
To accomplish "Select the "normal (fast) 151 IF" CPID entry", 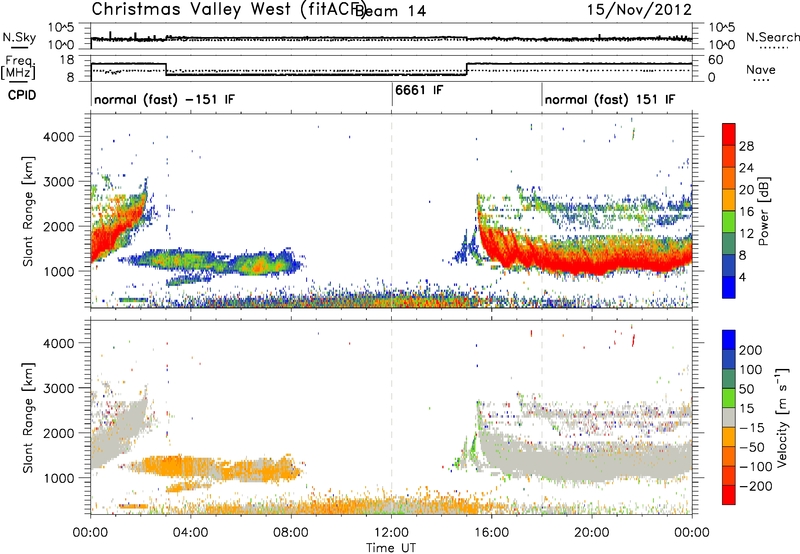I will coord(610,99).
